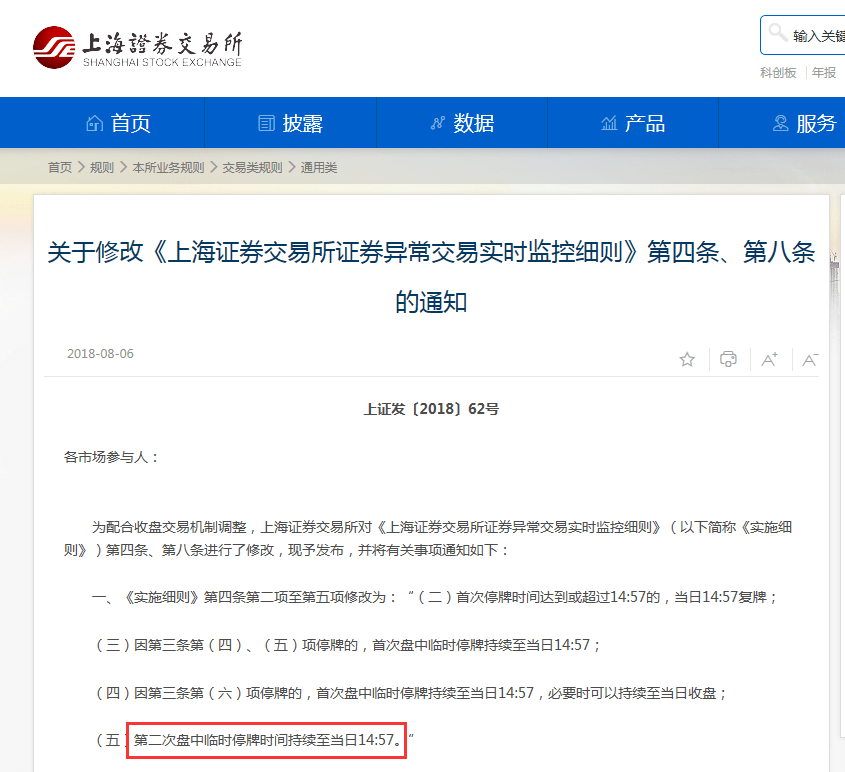This screenshot has height=772, width=845.
Task: Click the line starting 一、《实施细则》第四条
Action: coord(434,597)
